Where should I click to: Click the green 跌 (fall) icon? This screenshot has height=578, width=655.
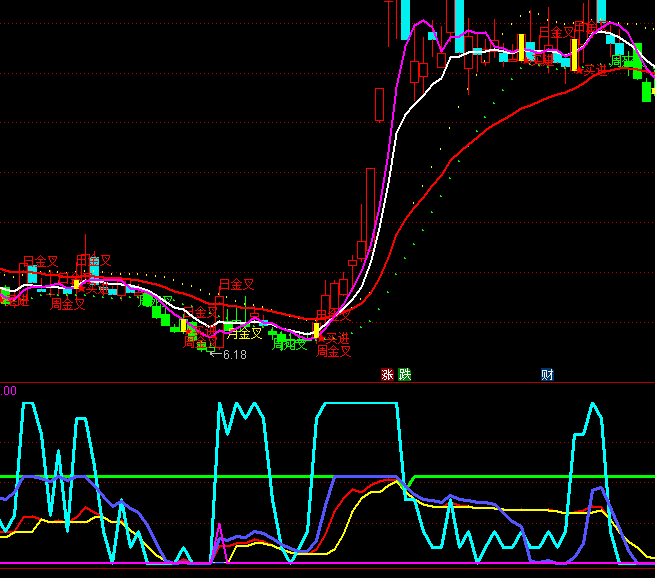point(404,375)
